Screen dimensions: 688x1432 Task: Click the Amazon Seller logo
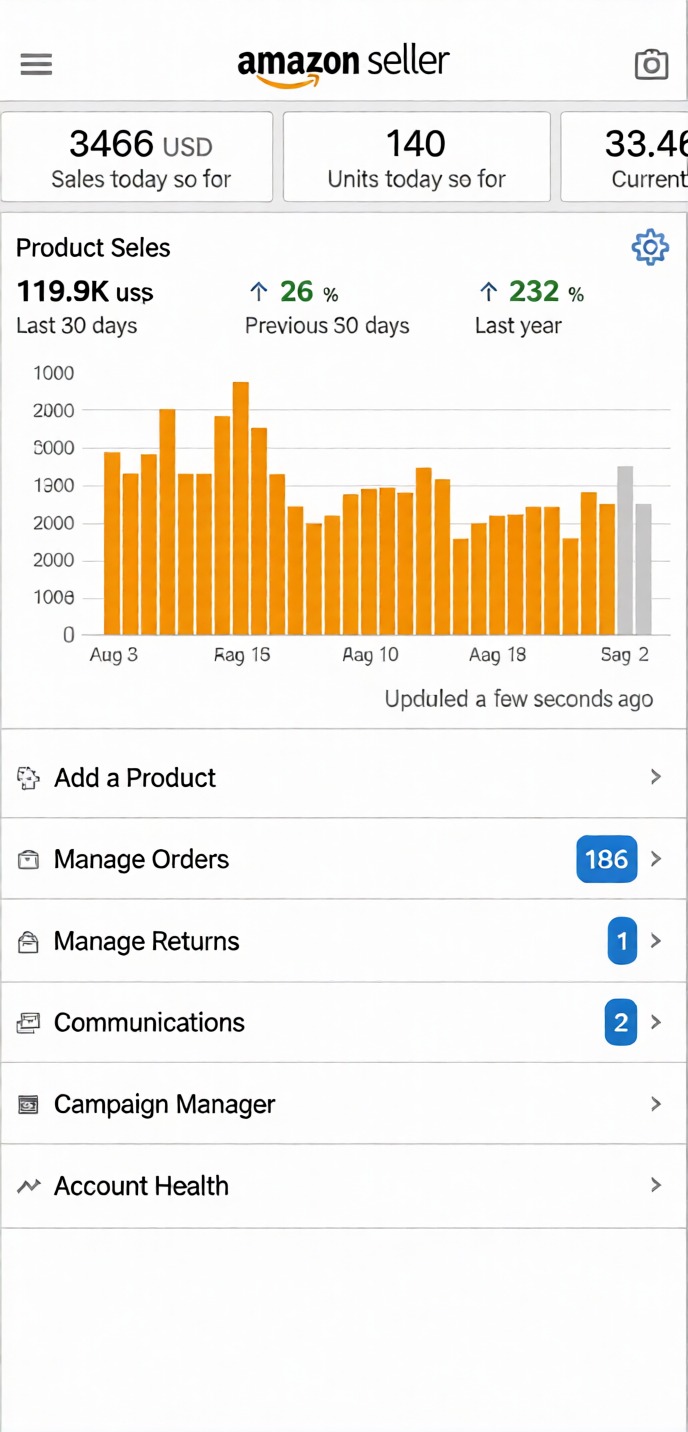coord(343,65)
